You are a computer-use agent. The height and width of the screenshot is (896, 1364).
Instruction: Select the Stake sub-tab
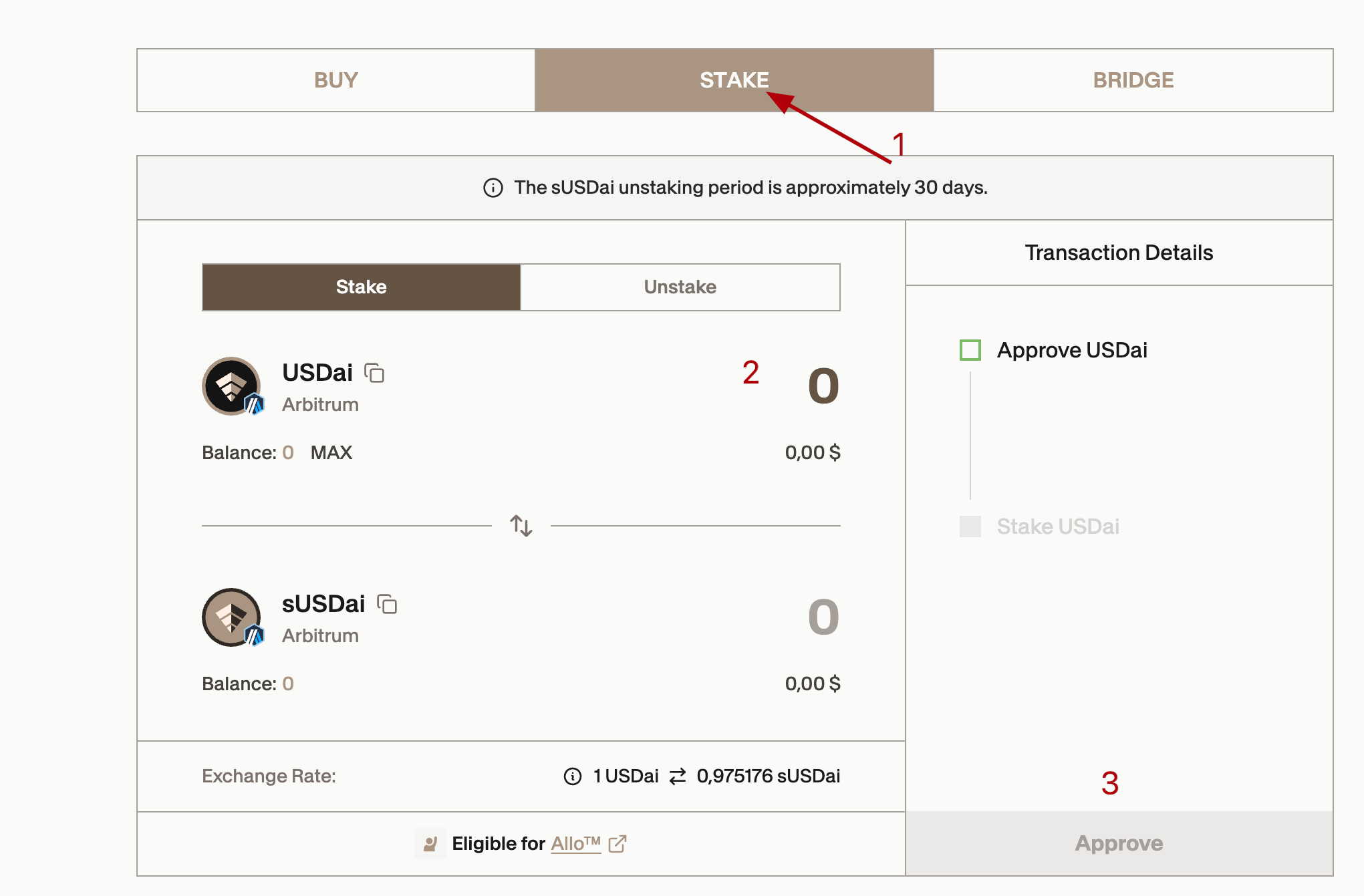click(x=362, y=287)
